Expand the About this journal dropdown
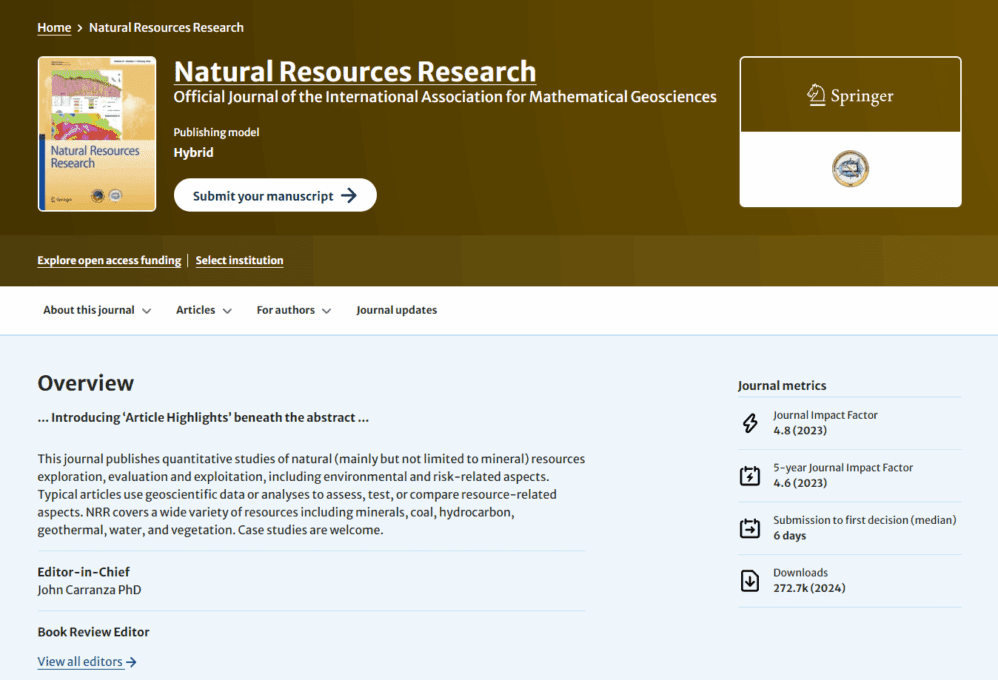 (x=97, y=310)
